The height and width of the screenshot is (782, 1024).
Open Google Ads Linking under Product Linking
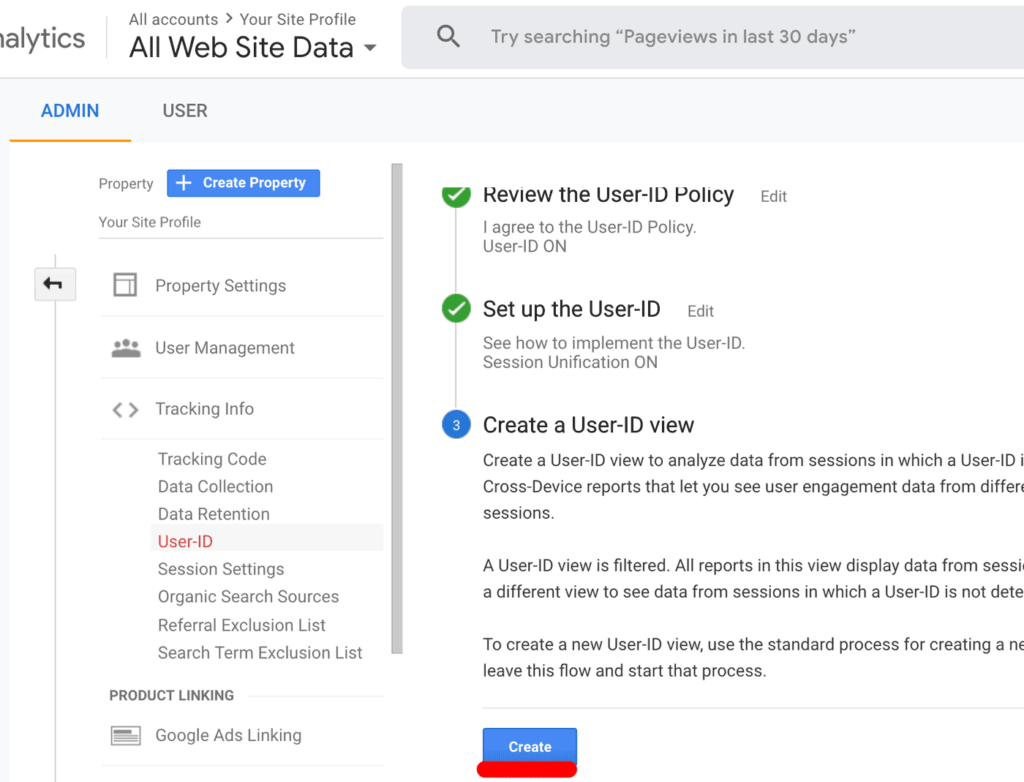[x=228, y=735]
